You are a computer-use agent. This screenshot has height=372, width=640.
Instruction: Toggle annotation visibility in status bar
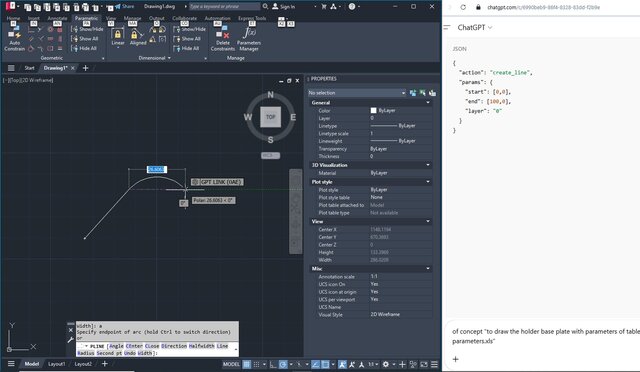(x=342, y=364)
